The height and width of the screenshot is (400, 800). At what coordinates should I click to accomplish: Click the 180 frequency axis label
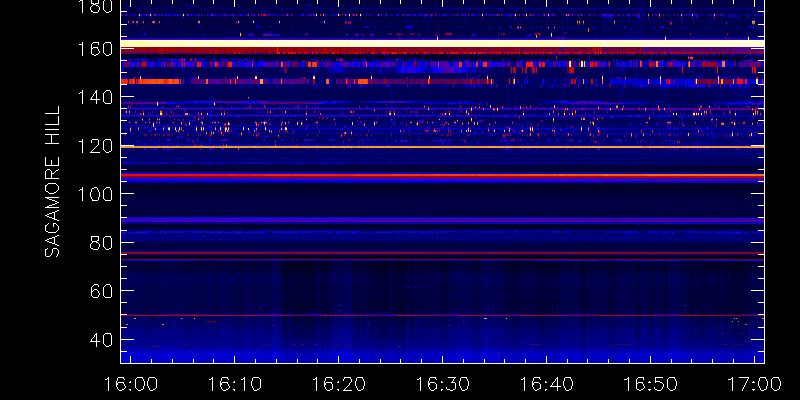click(x=96, y=7)
